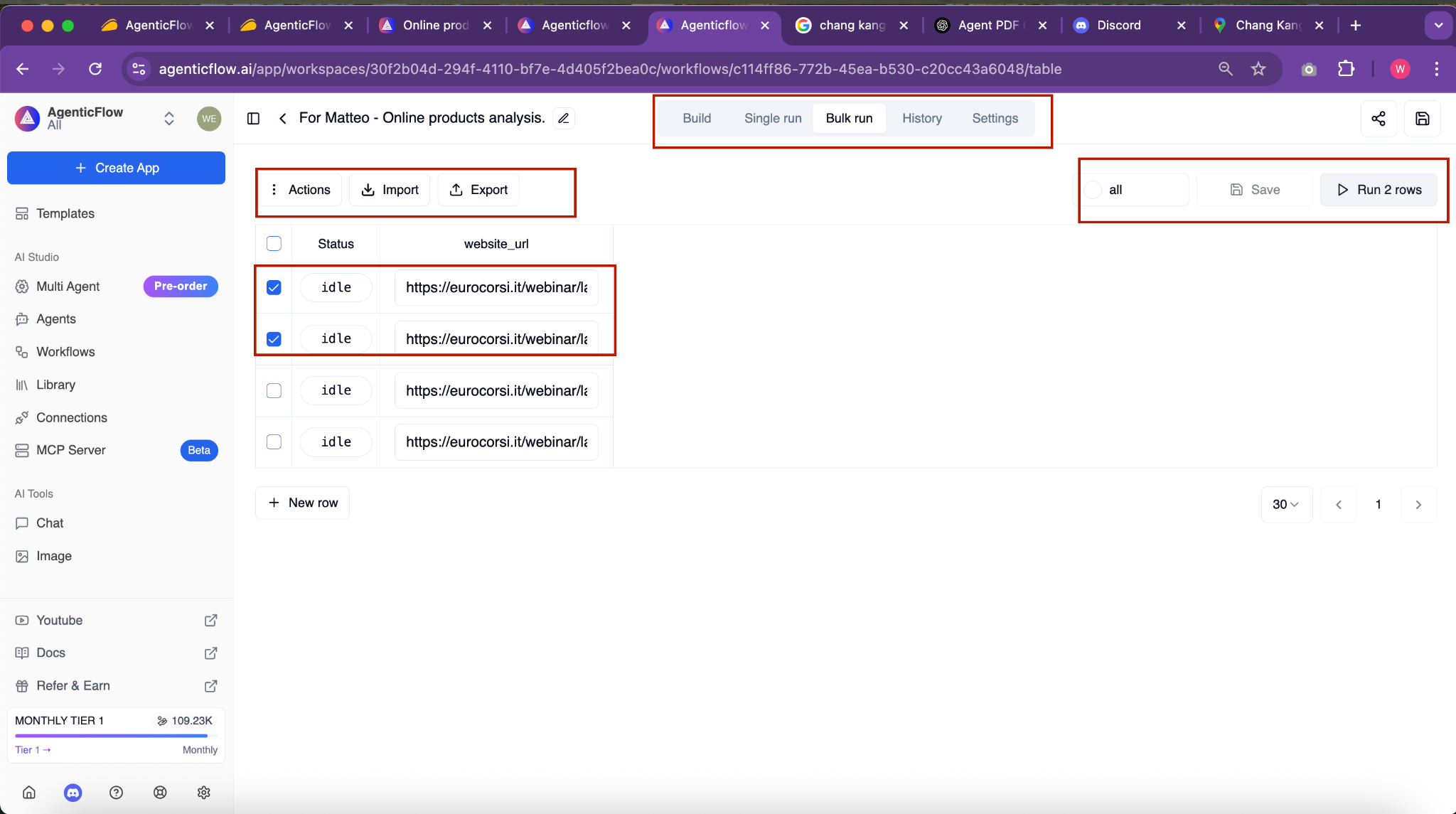Click the pencil edit title icon
Viewport: 1456px width, 814px height.
564,119
